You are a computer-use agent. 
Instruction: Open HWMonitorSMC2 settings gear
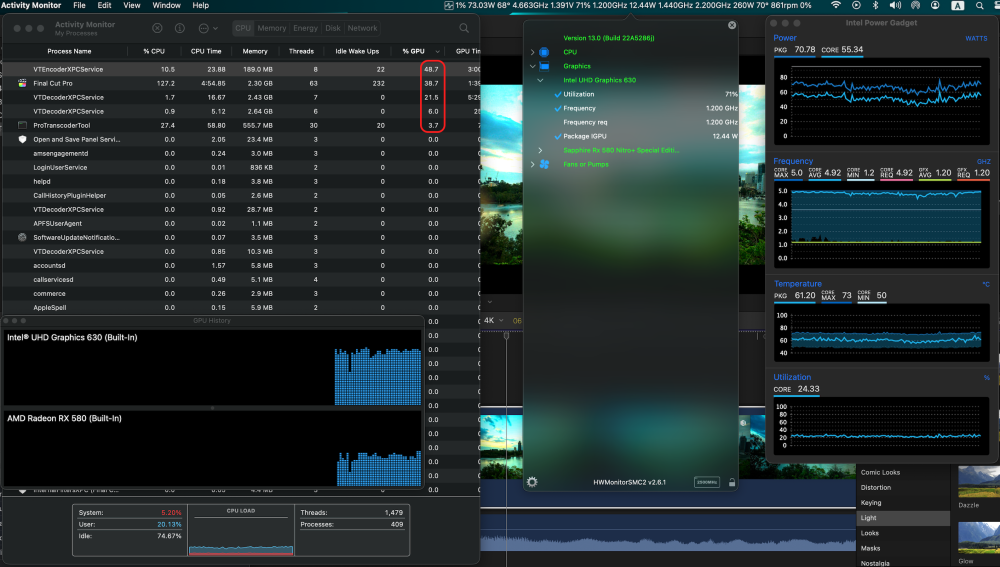[532, 482]
